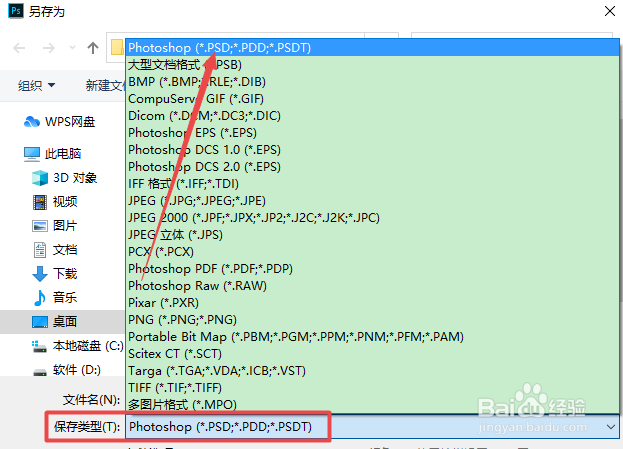Choose IFF 格式 (*.IFF;*.TDI)
Screen dimensions: 623x449
coord(372,184)
